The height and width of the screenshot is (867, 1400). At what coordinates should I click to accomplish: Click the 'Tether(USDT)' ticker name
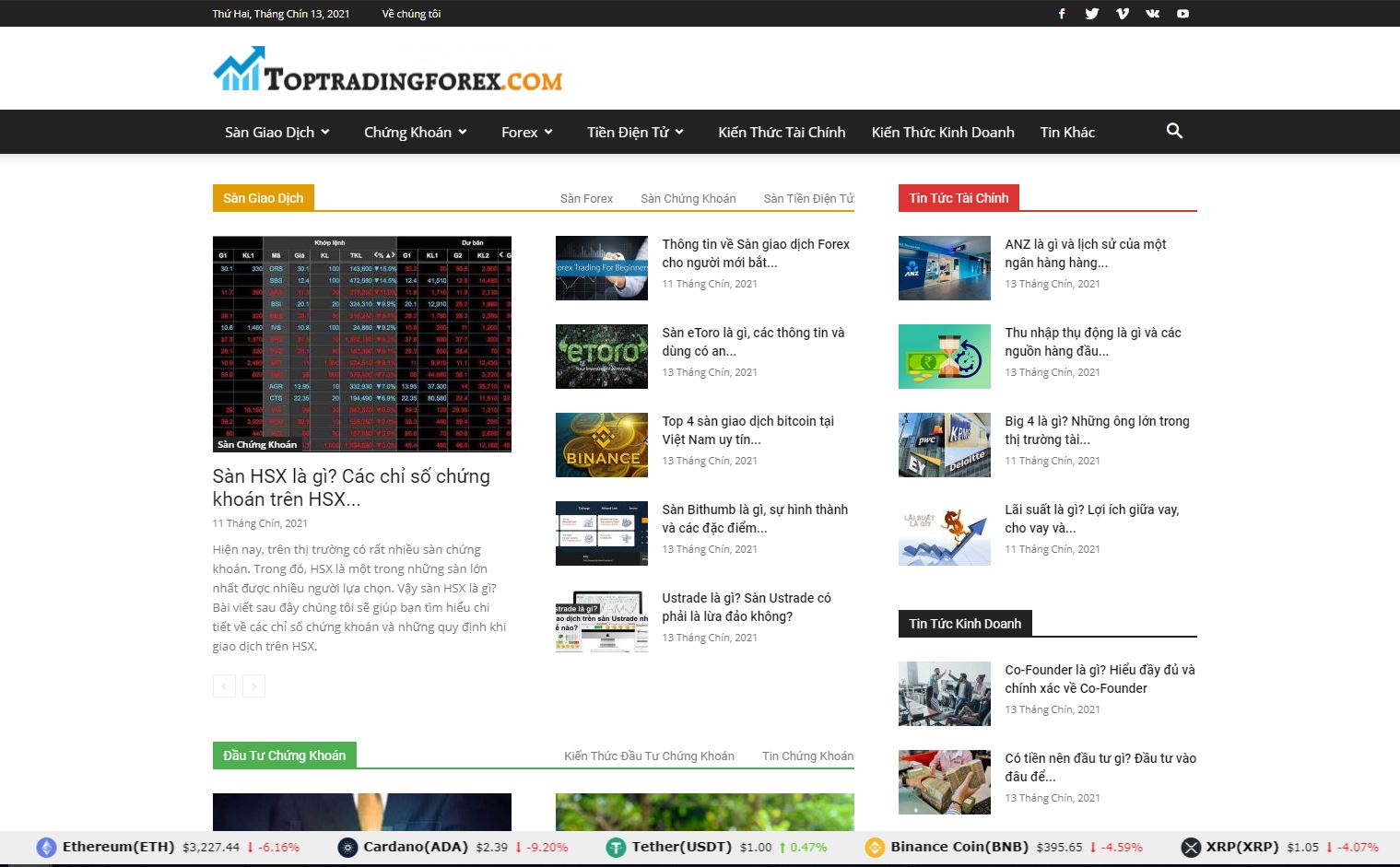click(682, 847)
